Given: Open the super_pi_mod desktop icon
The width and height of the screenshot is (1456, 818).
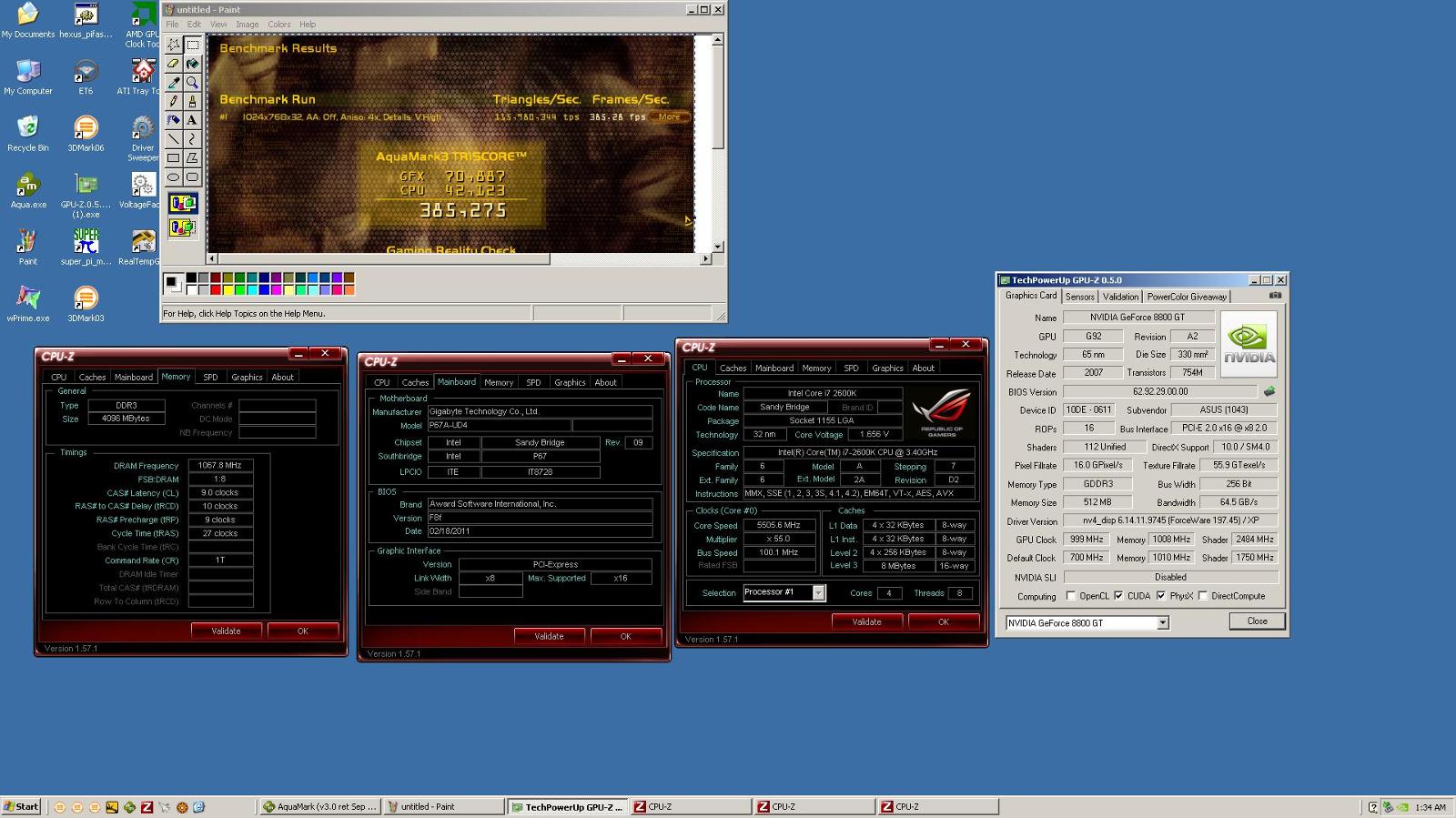Looking at the screenshot, I should coord(86,247).
